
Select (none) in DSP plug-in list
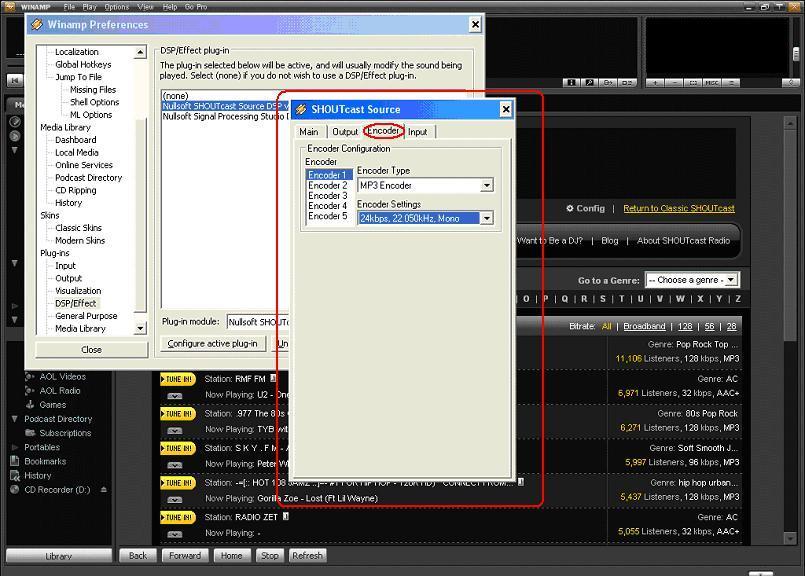176,96
